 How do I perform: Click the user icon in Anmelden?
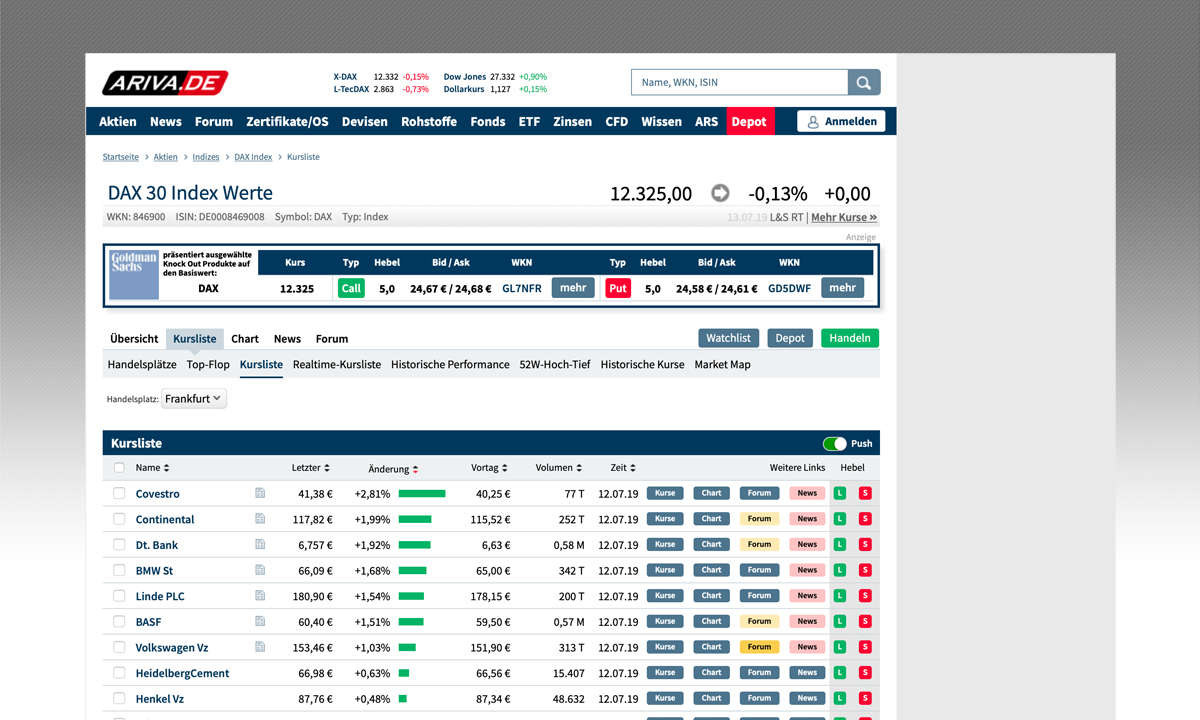pos(813,121)
